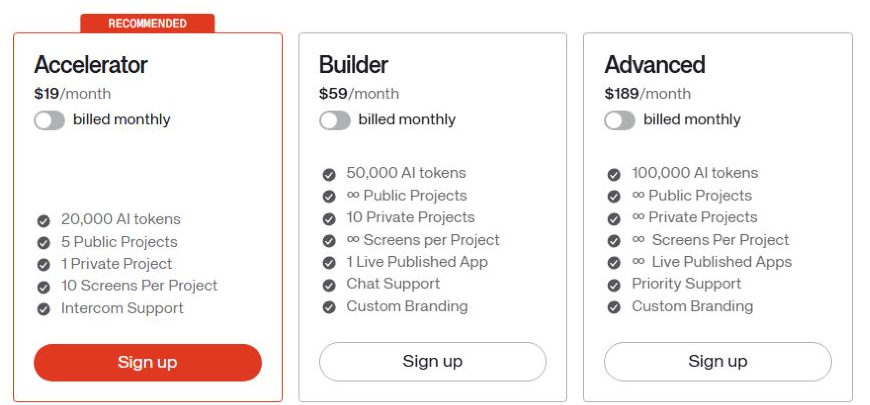Click checkmark beside Advanced Custom Branding

point(614,307)
